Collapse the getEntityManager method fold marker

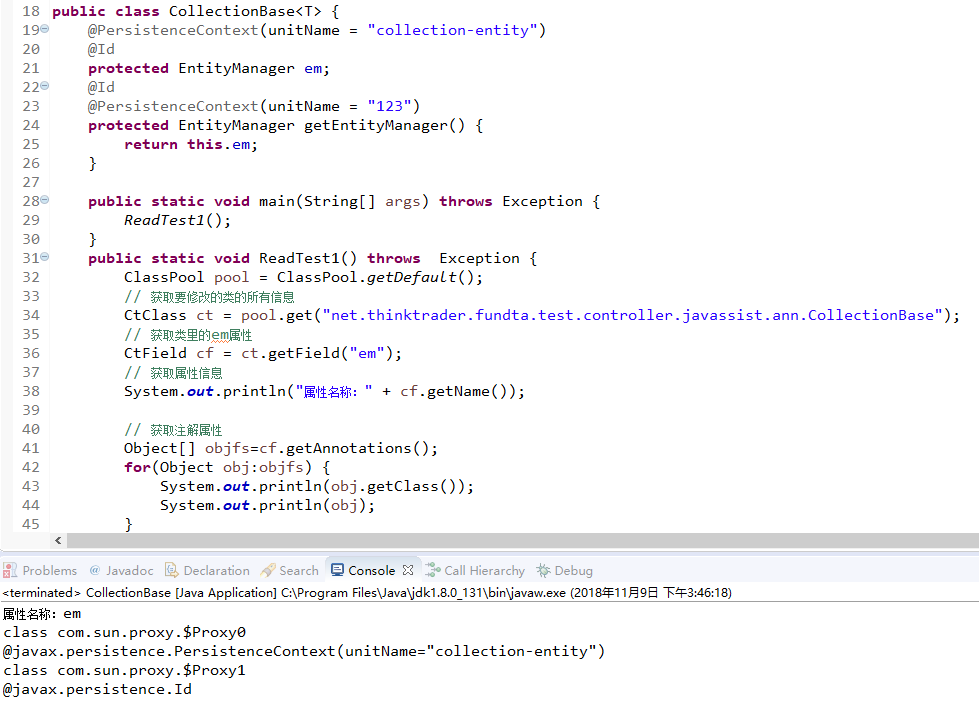tap(44, 86)
